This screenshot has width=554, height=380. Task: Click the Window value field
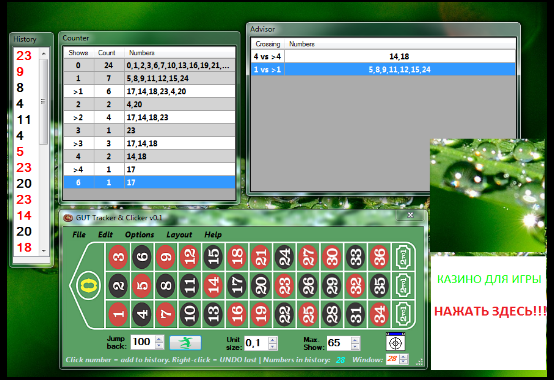[x=393, y=359]
